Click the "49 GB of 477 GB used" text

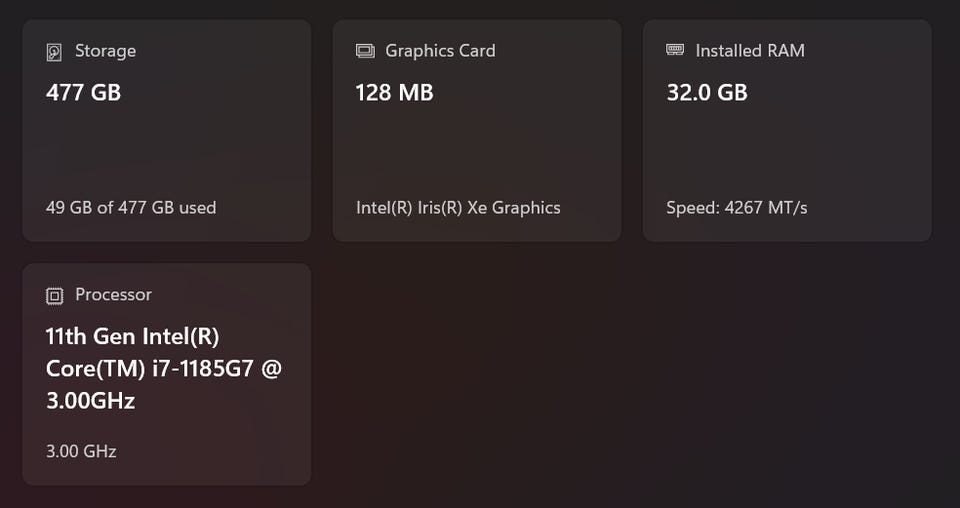(x=131, y=208)
